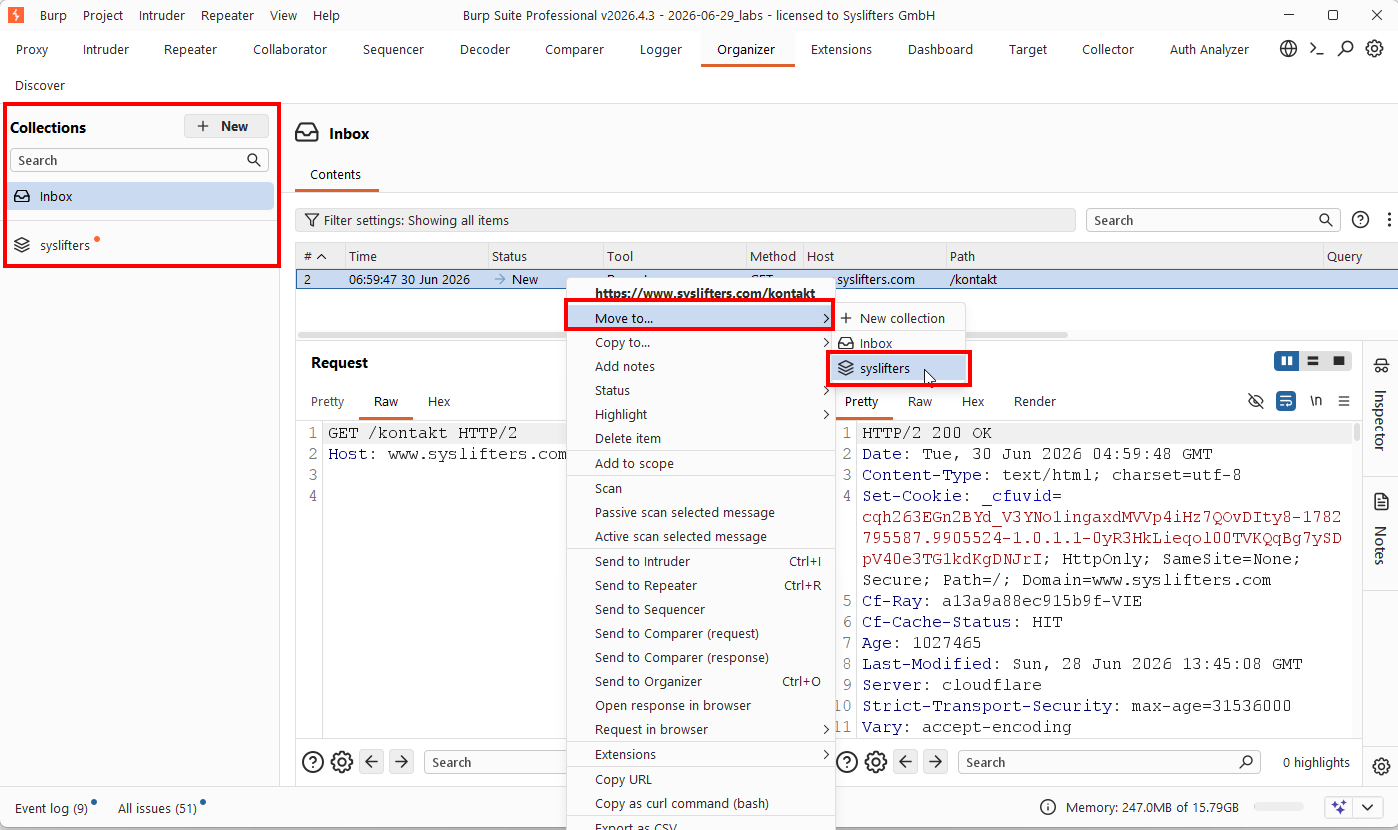Open the Auth Analyzer tab

click(x=1209, y=49)
